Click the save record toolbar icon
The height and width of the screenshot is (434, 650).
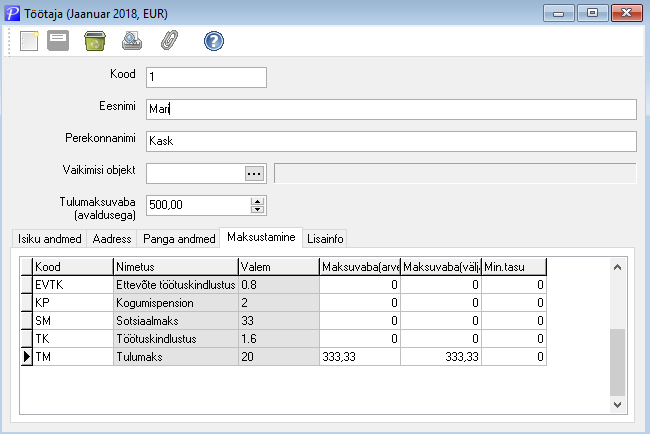point(58,41)
